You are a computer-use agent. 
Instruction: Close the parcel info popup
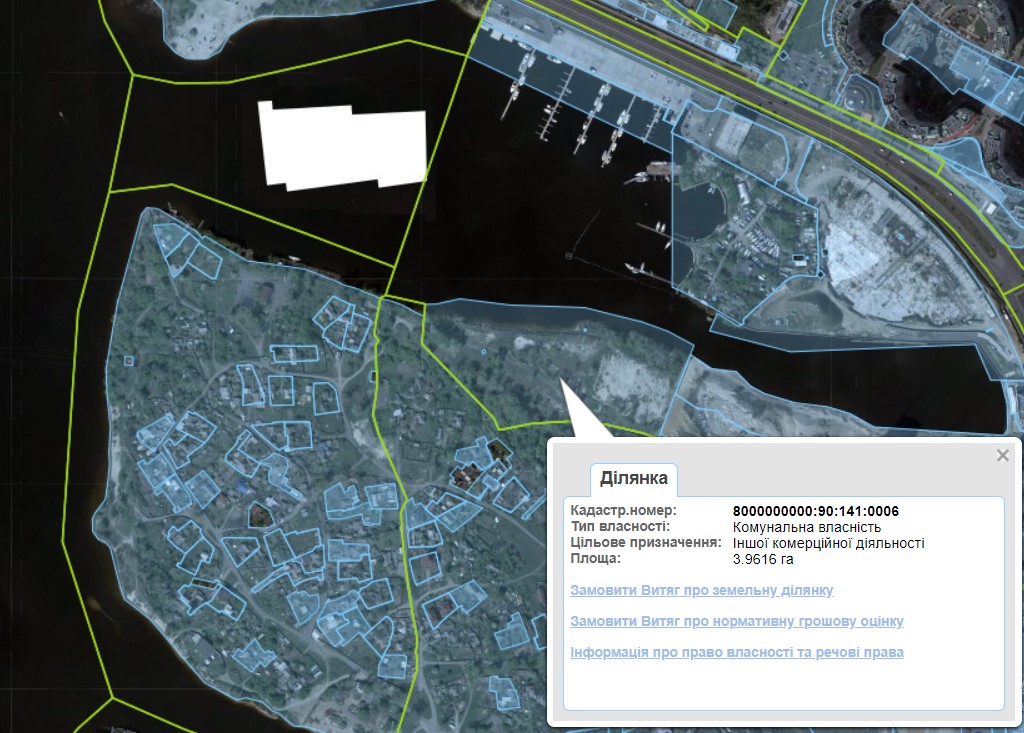[x=1003, y=456]
